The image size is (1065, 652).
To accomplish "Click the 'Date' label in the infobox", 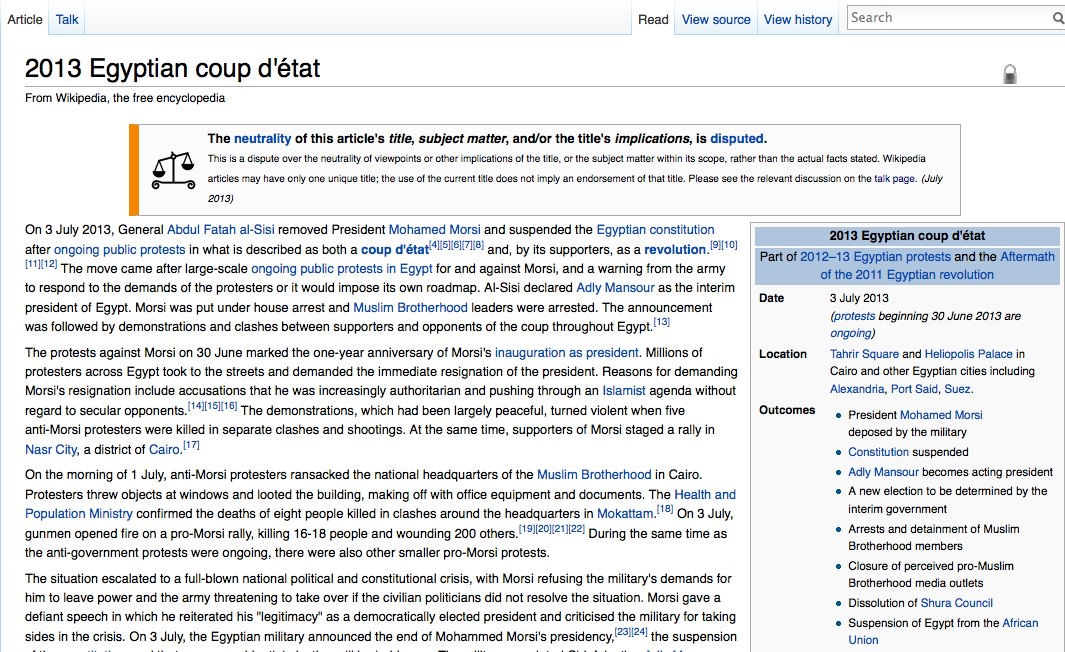I will [x=772, y=298].
